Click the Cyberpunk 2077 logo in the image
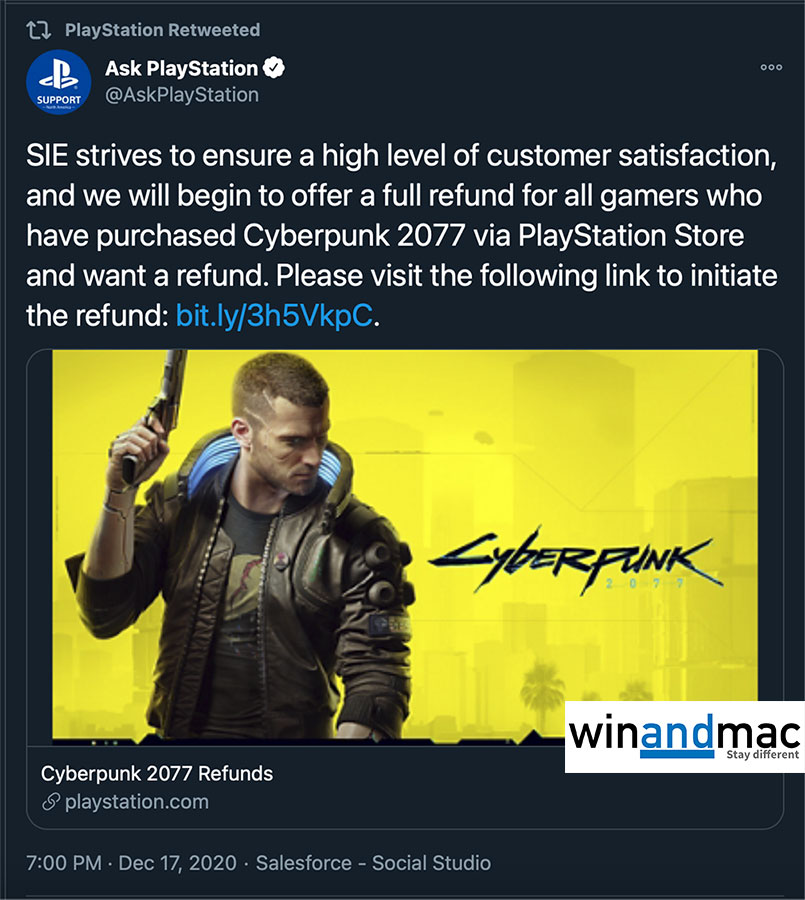Screen dimensions: 805x900 point(576,561)
